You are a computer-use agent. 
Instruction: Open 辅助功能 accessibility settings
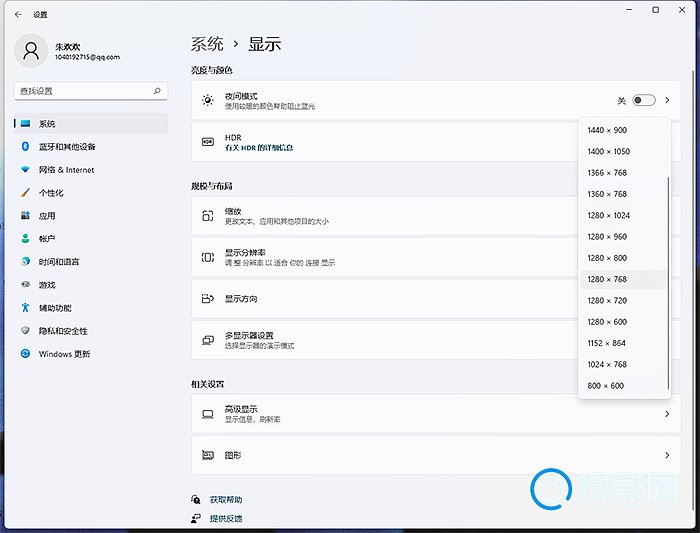55,308
